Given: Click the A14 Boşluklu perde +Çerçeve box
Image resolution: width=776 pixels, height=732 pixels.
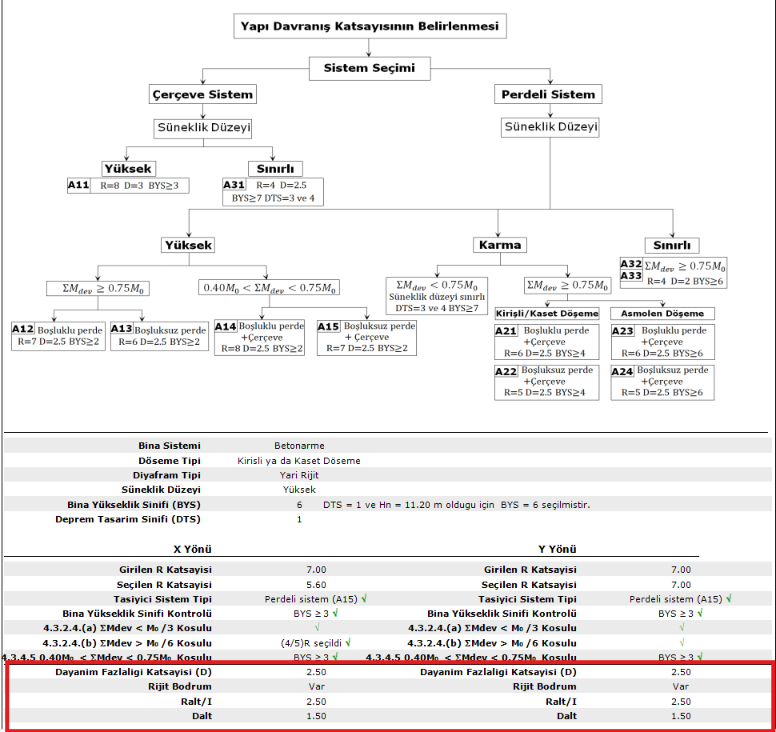Looking at the screenshot, I should [259, 338].
